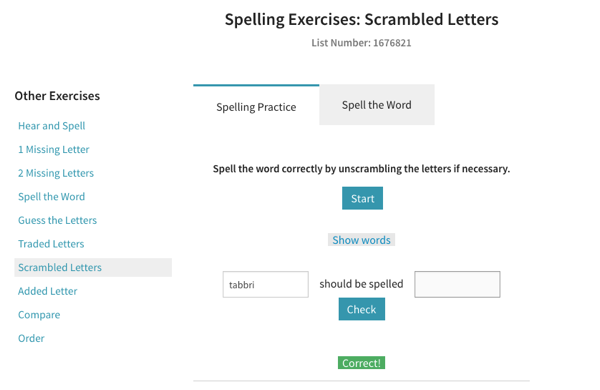Image resolution: width=600 pixels, height=390 pixels.
Task: Click the Spelling Exercises page heading
Action: (362, 20)
